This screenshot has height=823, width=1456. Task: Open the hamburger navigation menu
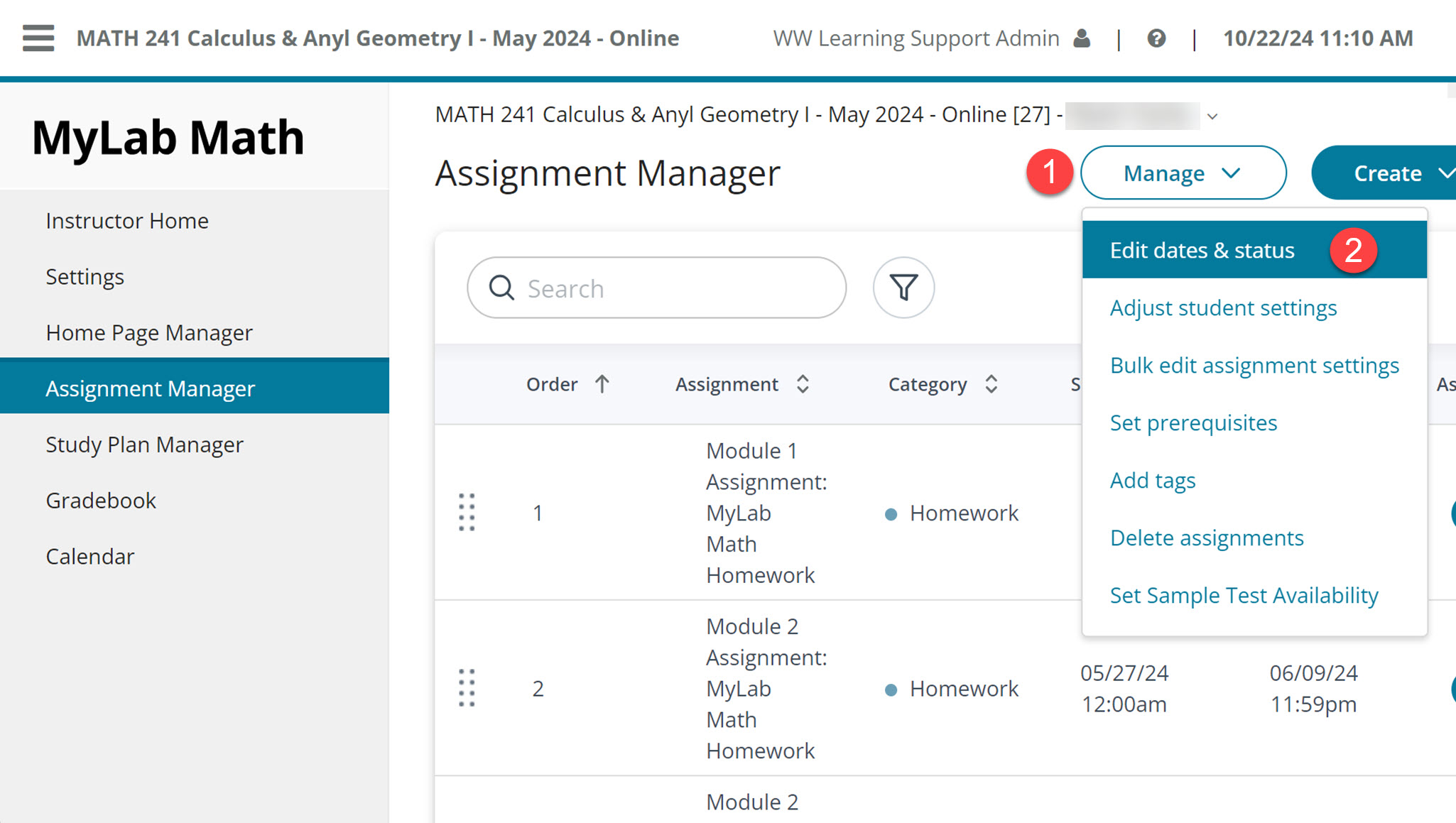click(x=38, y=38)
